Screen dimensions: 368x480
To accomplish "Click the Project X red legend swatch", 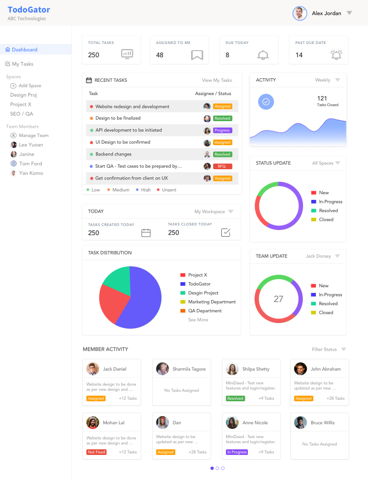I will (x=183, y=275).
